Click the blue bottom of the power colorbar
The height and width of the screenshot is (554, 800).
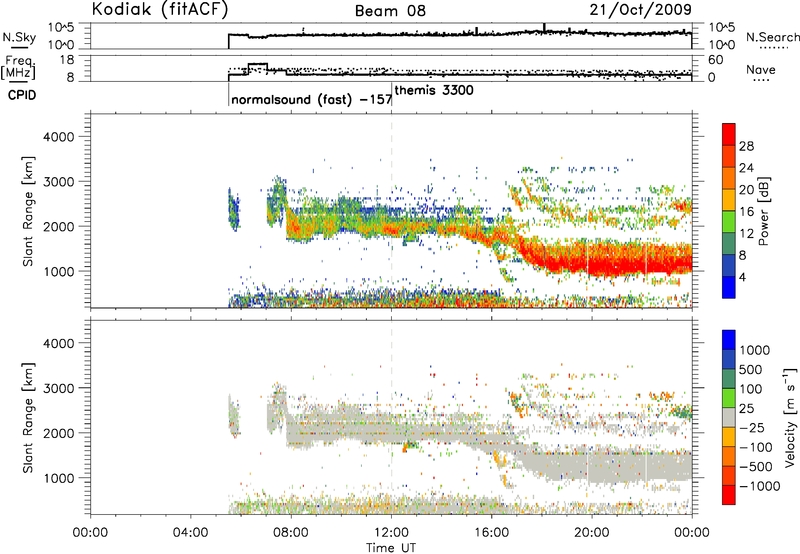[x=729, y=287]
